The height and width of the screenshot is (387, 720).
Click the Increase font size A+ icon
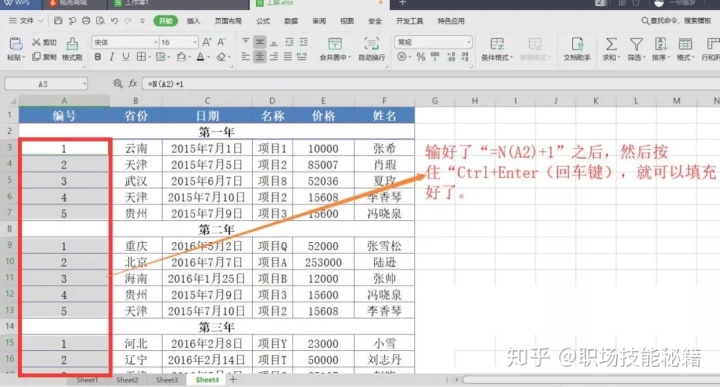coord(207,42)
